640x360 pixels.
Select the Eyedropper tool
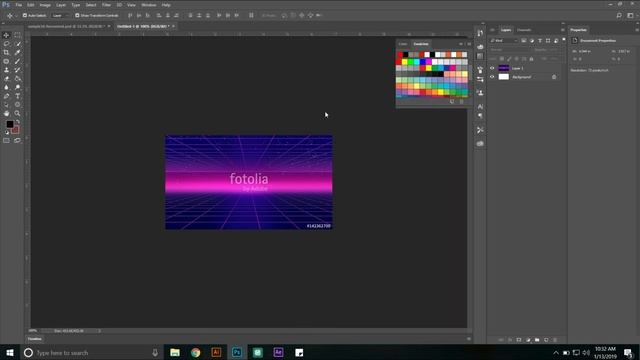coord(18,53)
